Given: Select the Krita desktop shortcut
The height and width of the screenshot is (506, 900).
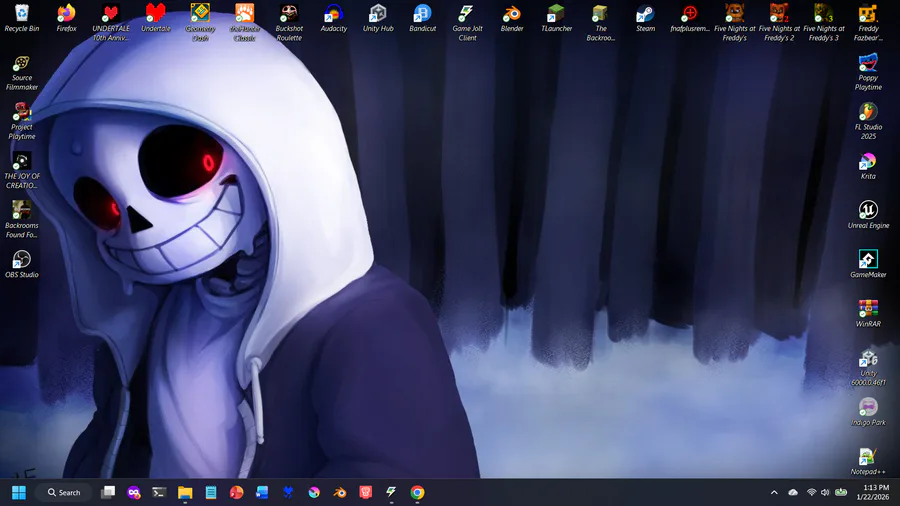Looking at the screenshot, I should click(x=868, y=166).
